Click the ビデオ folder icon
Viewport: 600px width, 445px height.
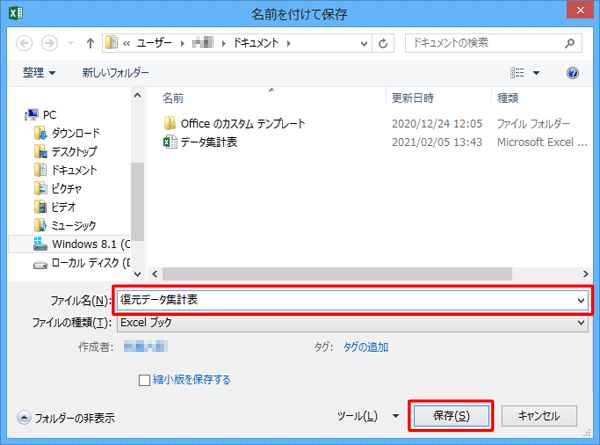(41, 207)
